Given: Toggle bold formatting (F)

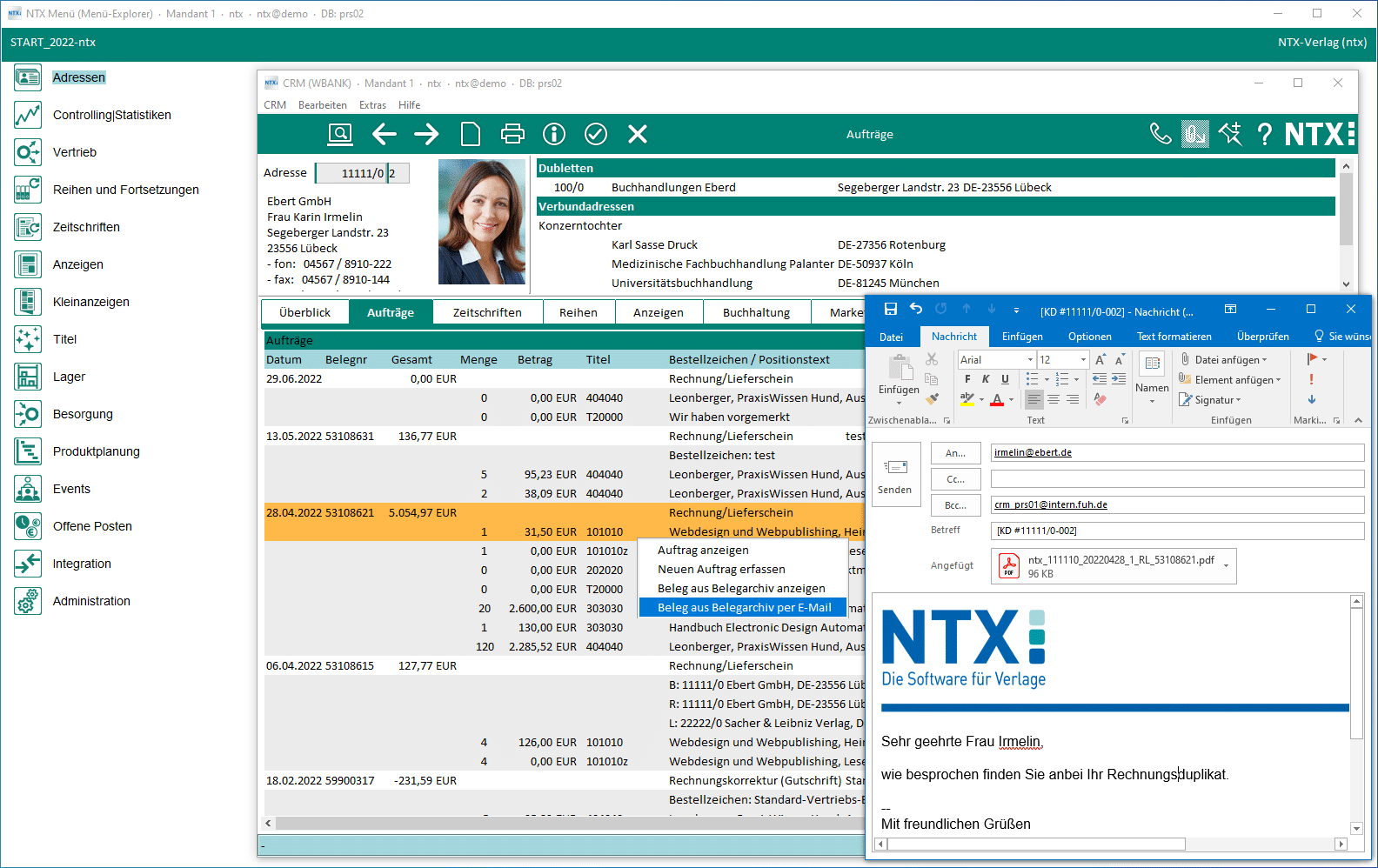Looking at the screenshot, I should coord(967,379).
